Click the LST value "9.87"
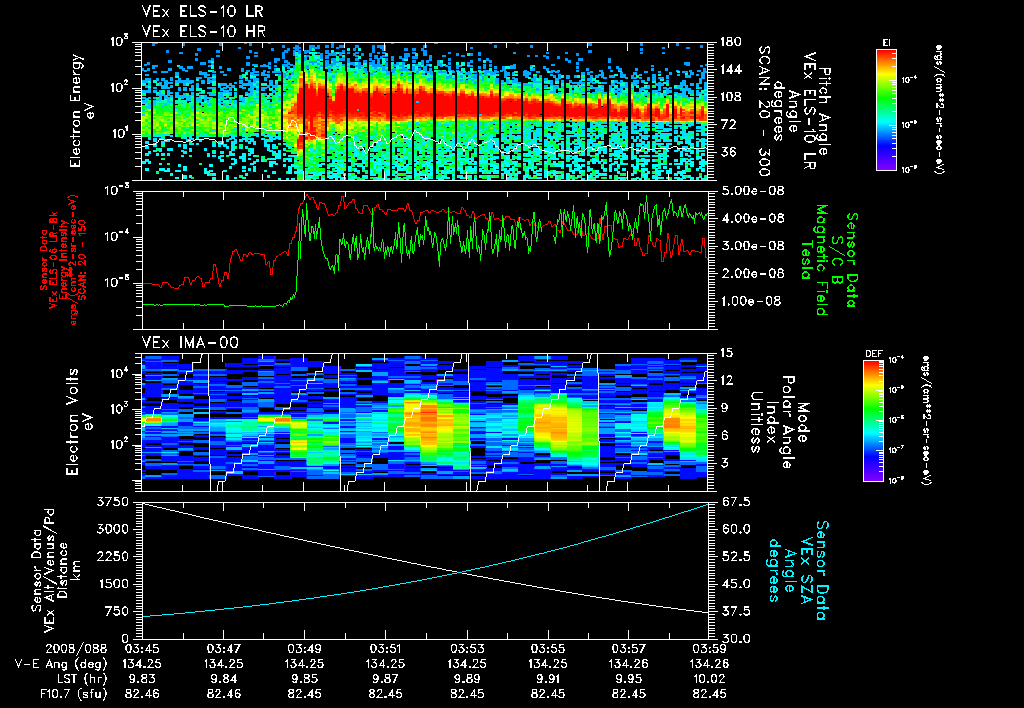 [x=385, y=679]
